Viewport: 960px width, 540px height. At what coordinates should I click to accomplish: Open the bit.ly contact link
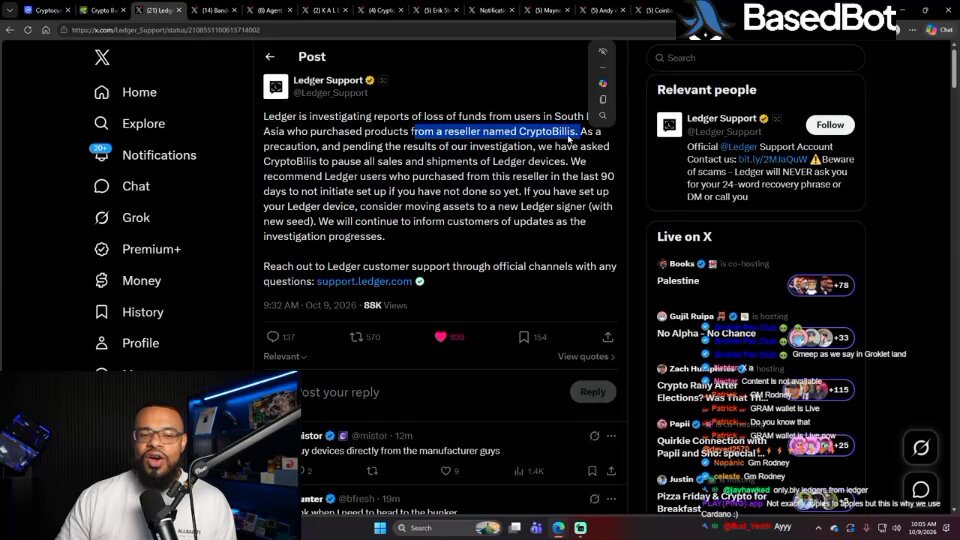point(773,159)
